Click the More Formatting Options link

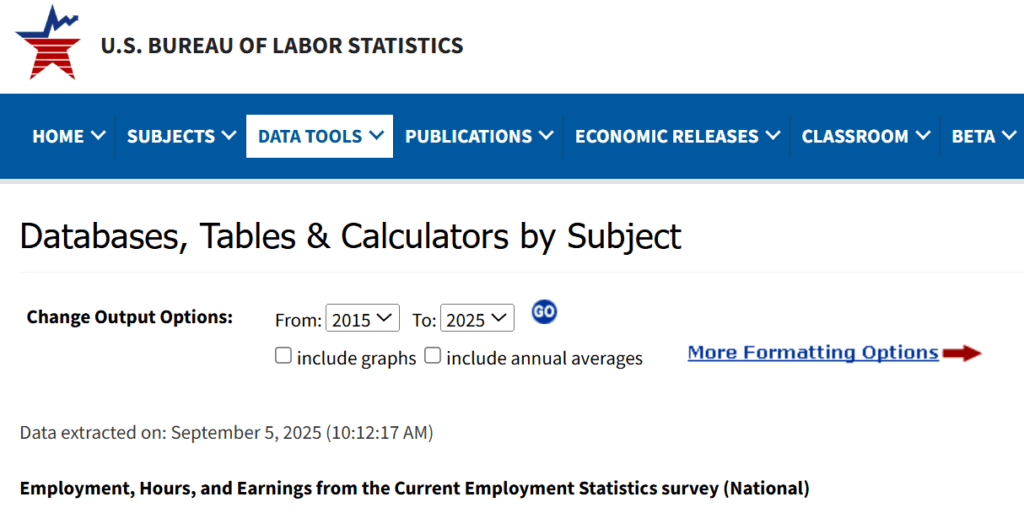click(813, 353)
